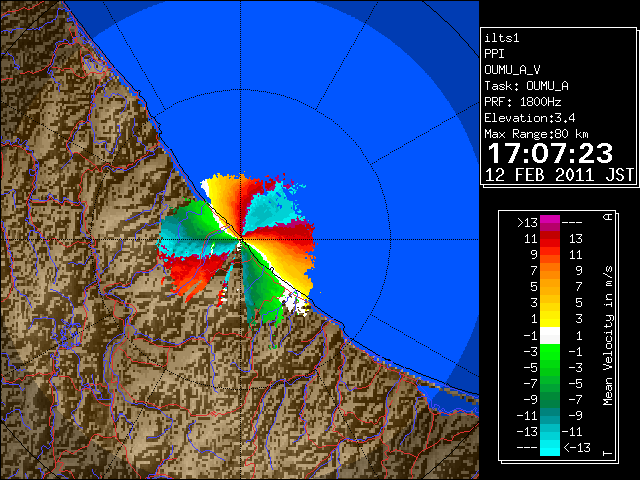The image size is (640, 480).
Task: Pick the white near-zero velocity swatch
Action: coord(550,336)
